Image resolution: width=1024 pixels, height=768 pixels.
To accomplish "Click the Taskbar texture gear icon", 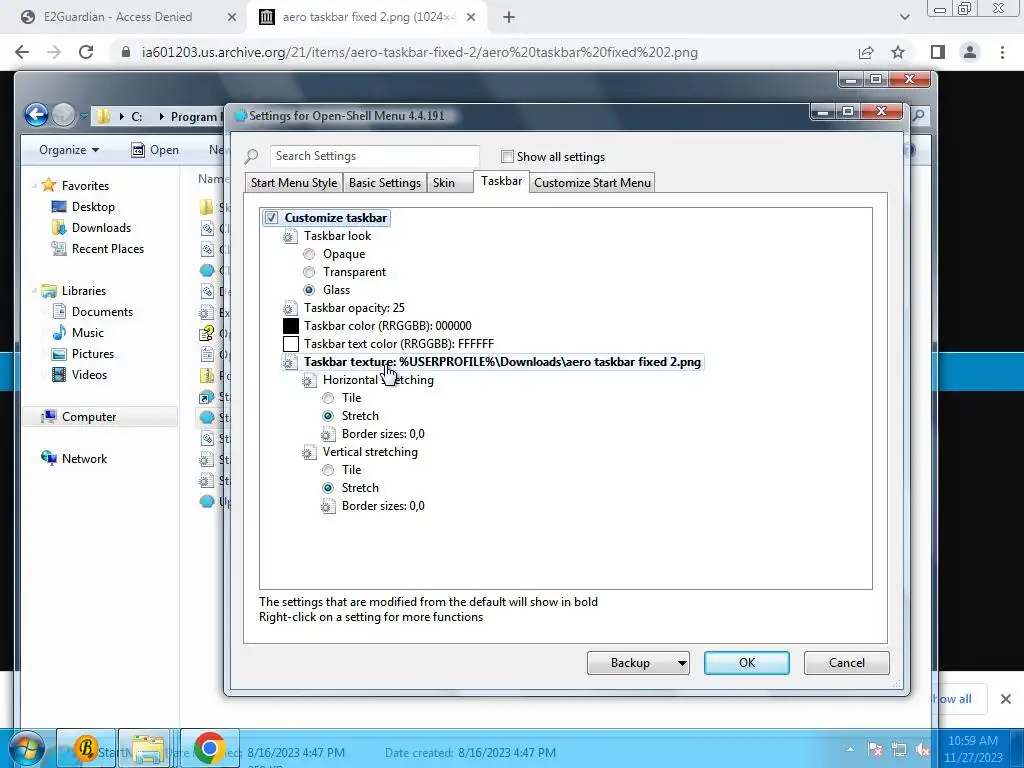I will pos(290,362).
